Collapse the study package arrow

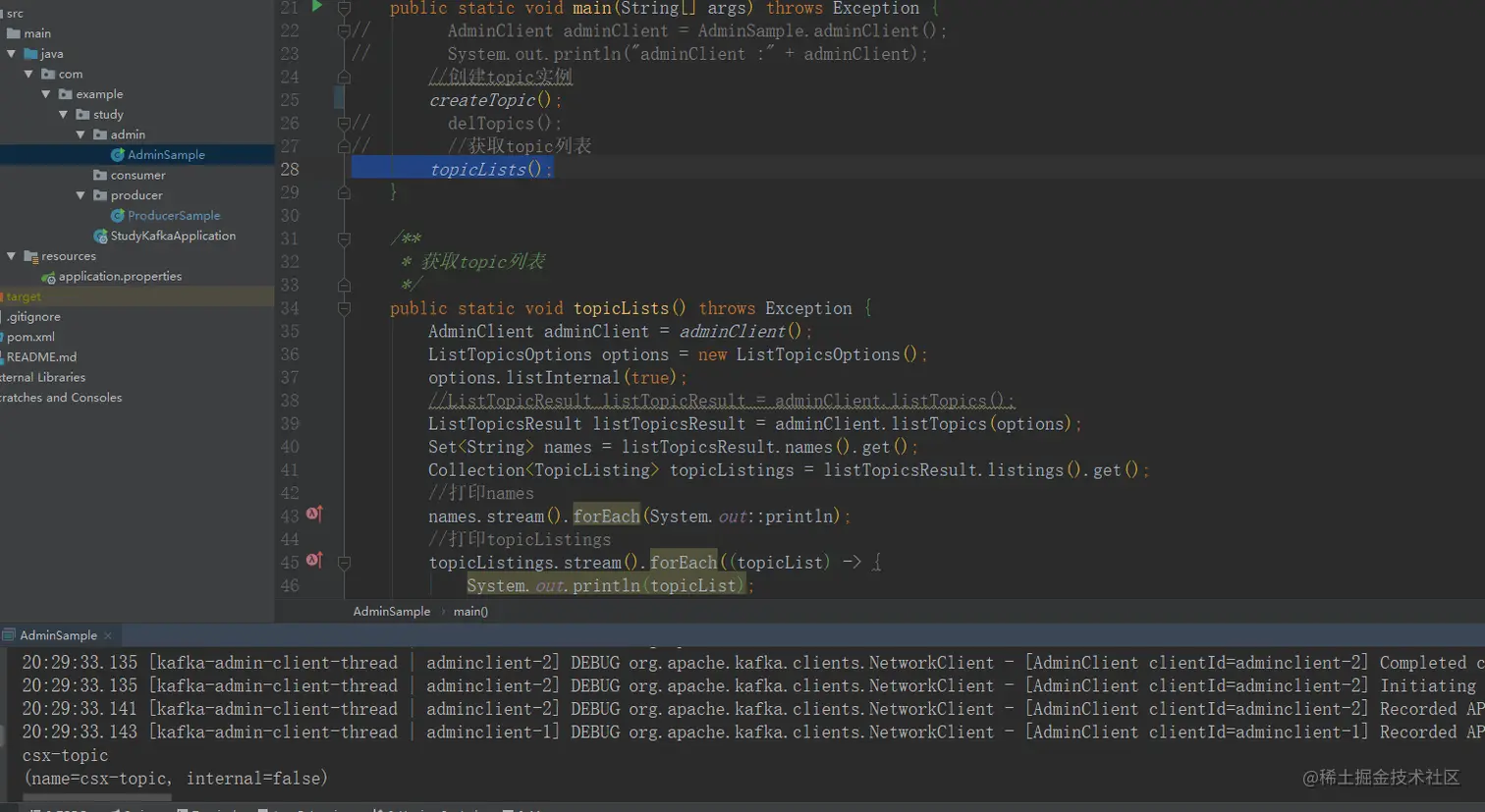(64, 115)
